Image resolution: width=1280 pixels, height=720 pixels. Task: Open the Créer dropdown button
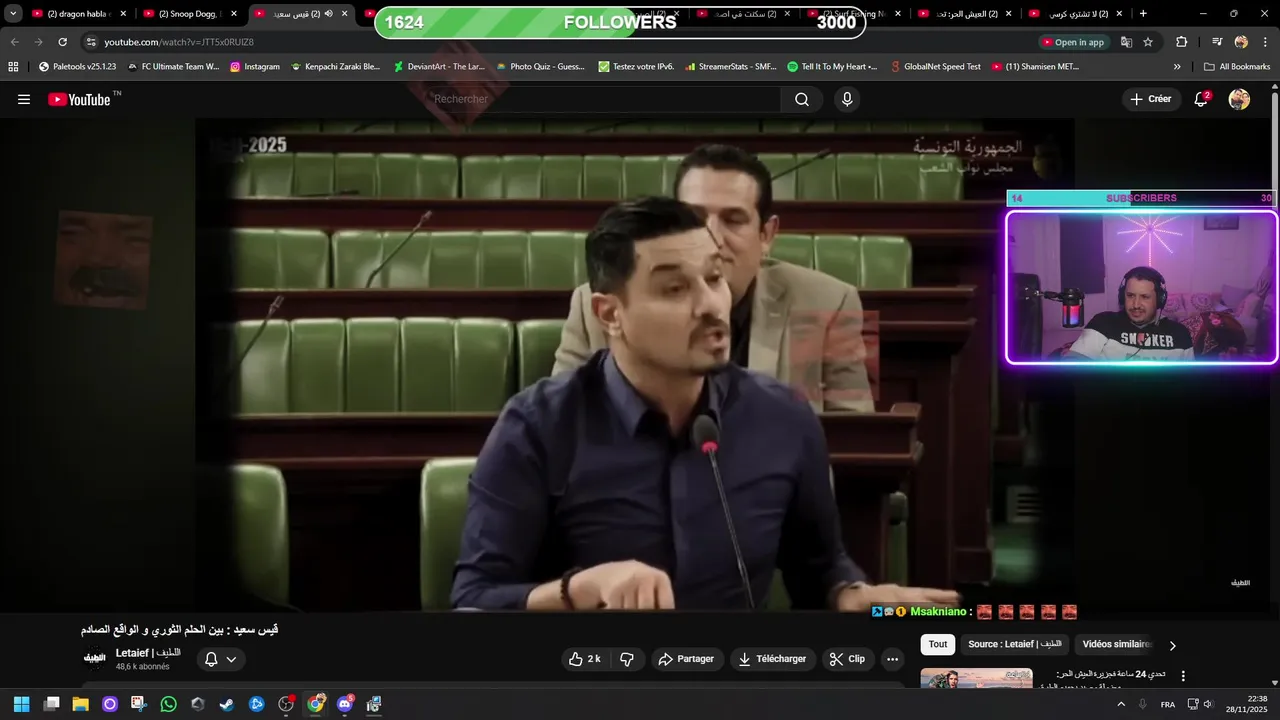(1150, 99)
